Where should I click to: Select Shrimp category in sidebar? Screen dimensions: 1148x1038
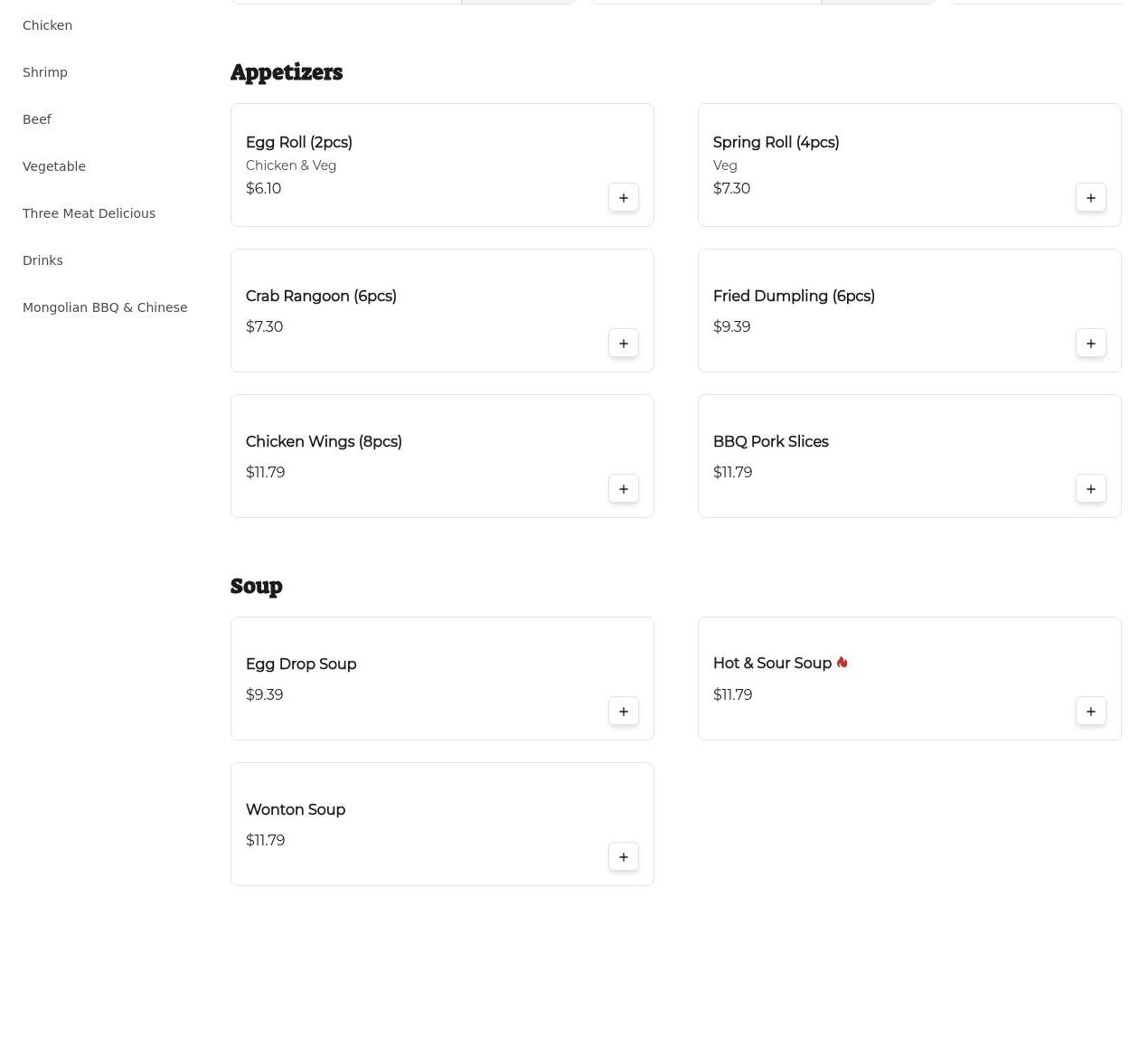click(x=45, y=72)
